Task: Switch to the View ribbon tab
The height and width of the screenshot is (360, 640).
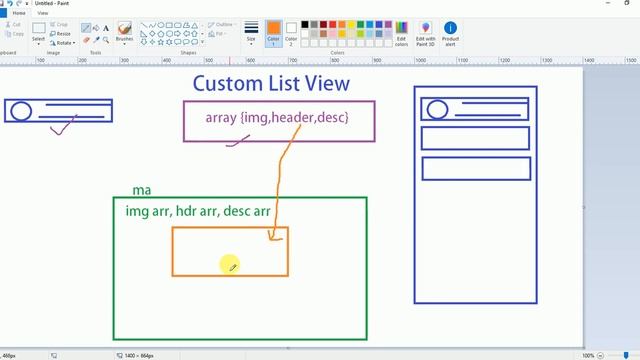Action: 42,13
